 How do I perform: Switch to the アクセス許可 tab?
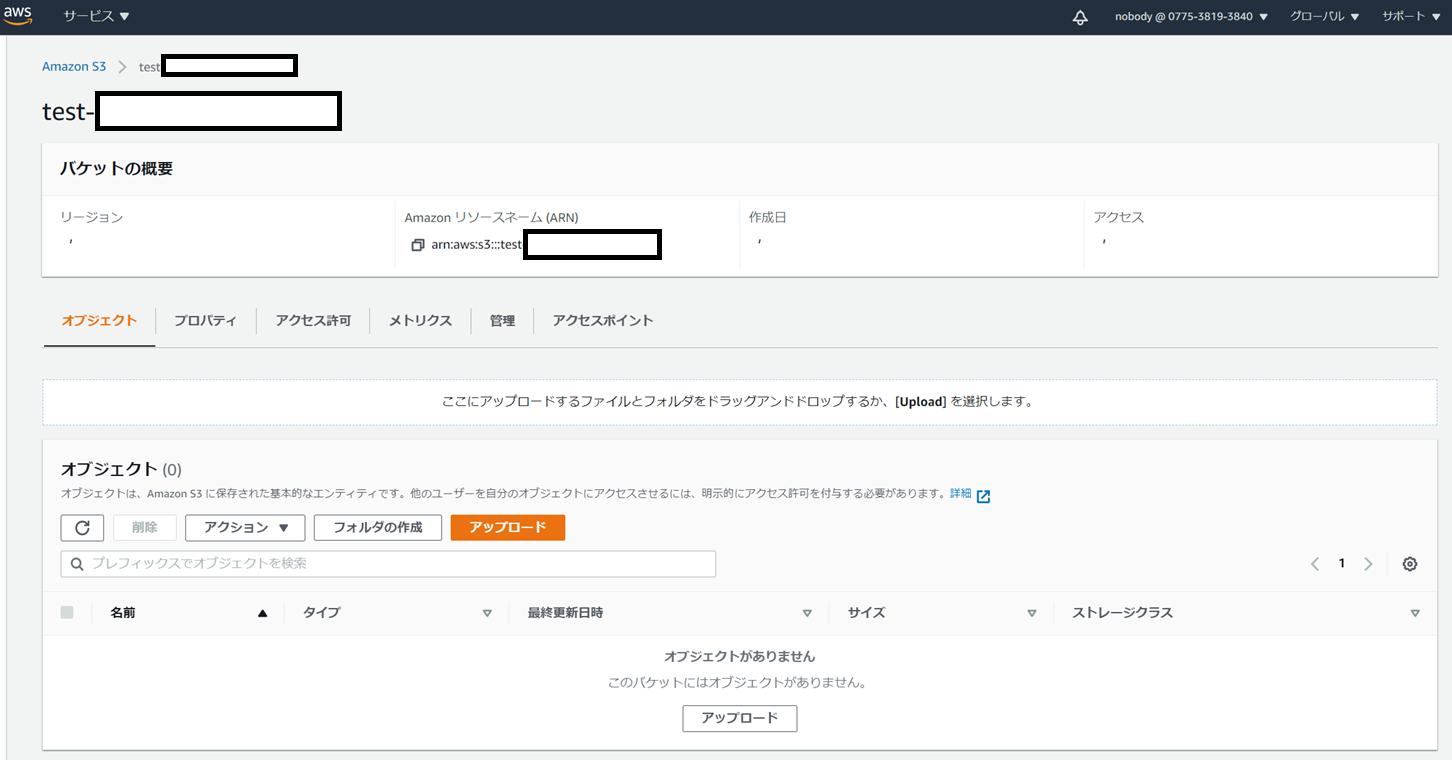[x=313, y=321]
